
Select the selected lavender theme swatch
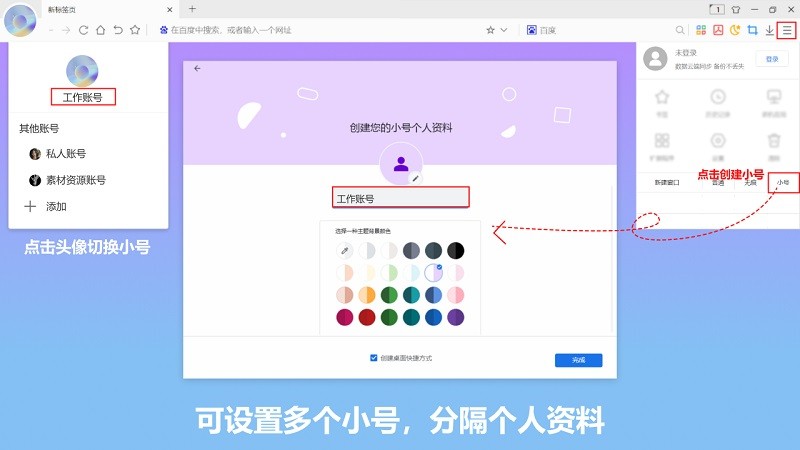[x=433, y=272]
